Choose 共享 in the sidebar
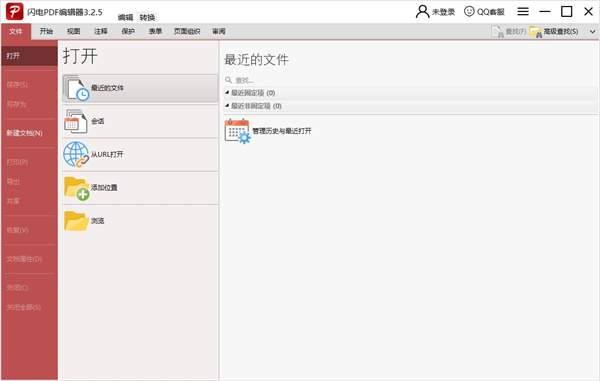This screenshot has height=381, width=600. [13, 201]
